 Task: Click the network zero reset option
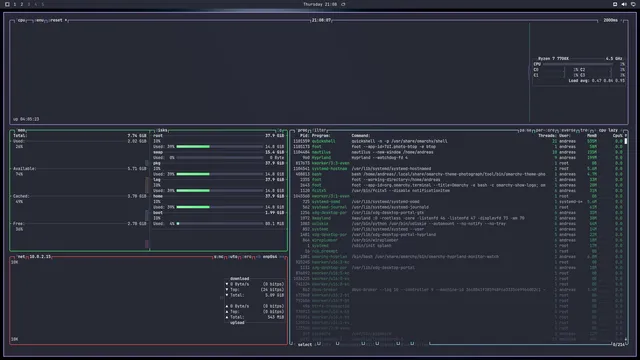point(247,257)
